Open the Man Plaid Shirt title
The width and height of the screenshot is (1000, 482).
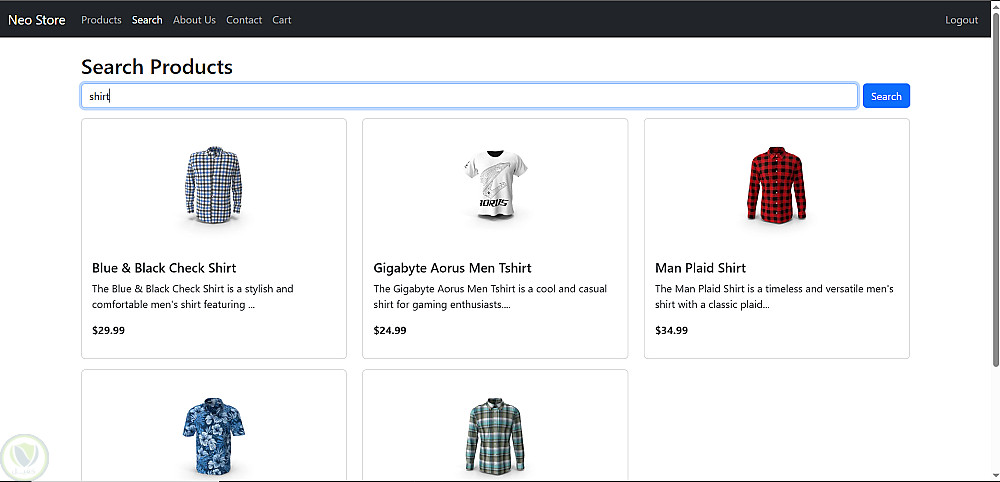[700, 268]
